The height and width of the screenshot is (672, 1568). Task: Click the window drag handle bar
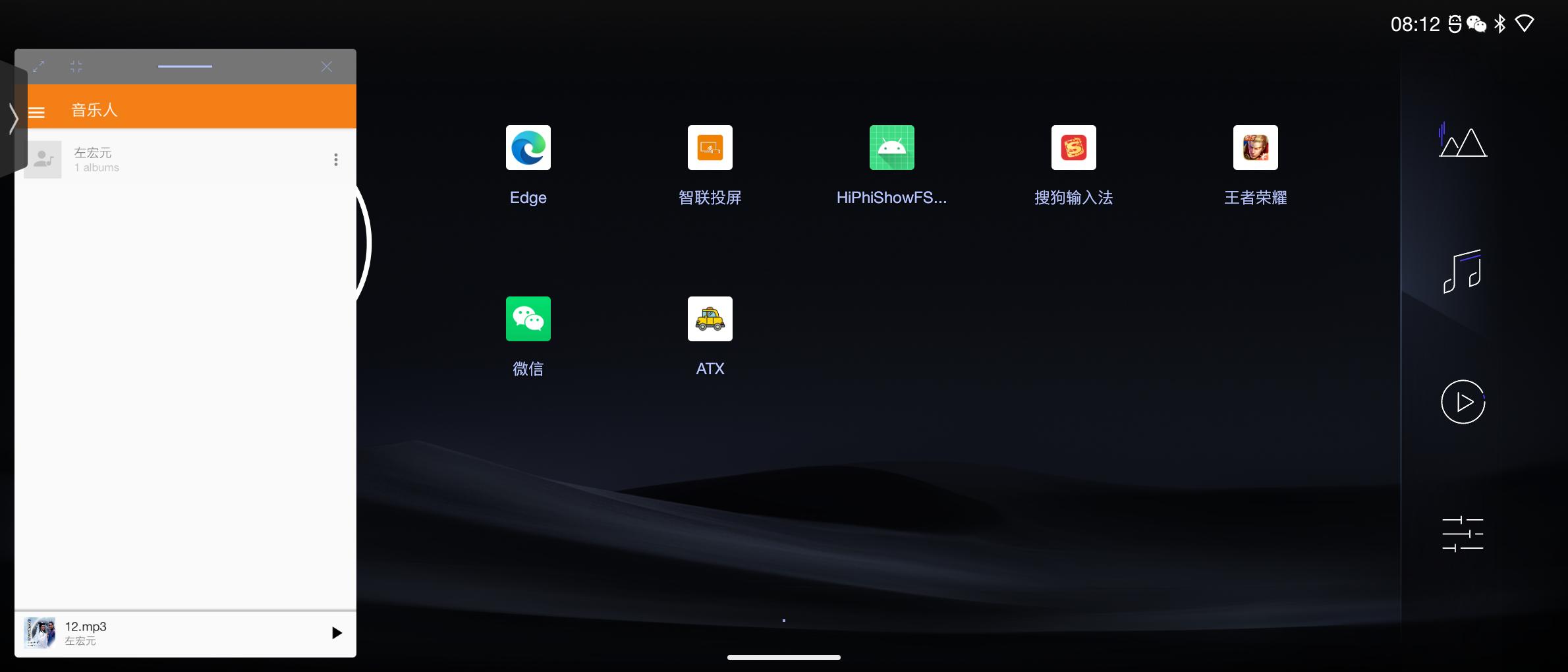tap(185, 66)
